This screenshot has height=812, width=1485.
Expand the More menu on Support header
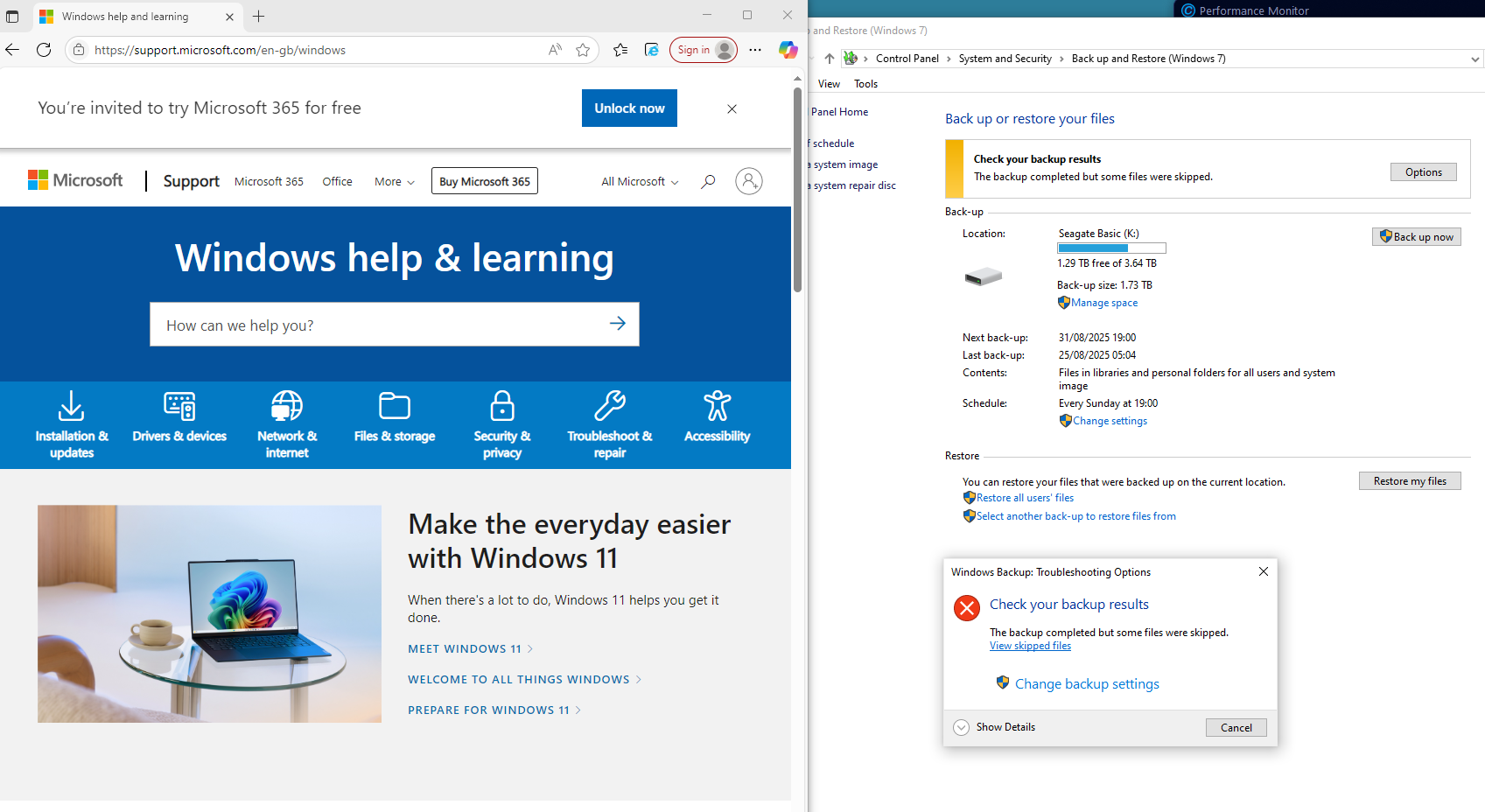[x=395, y=182]
